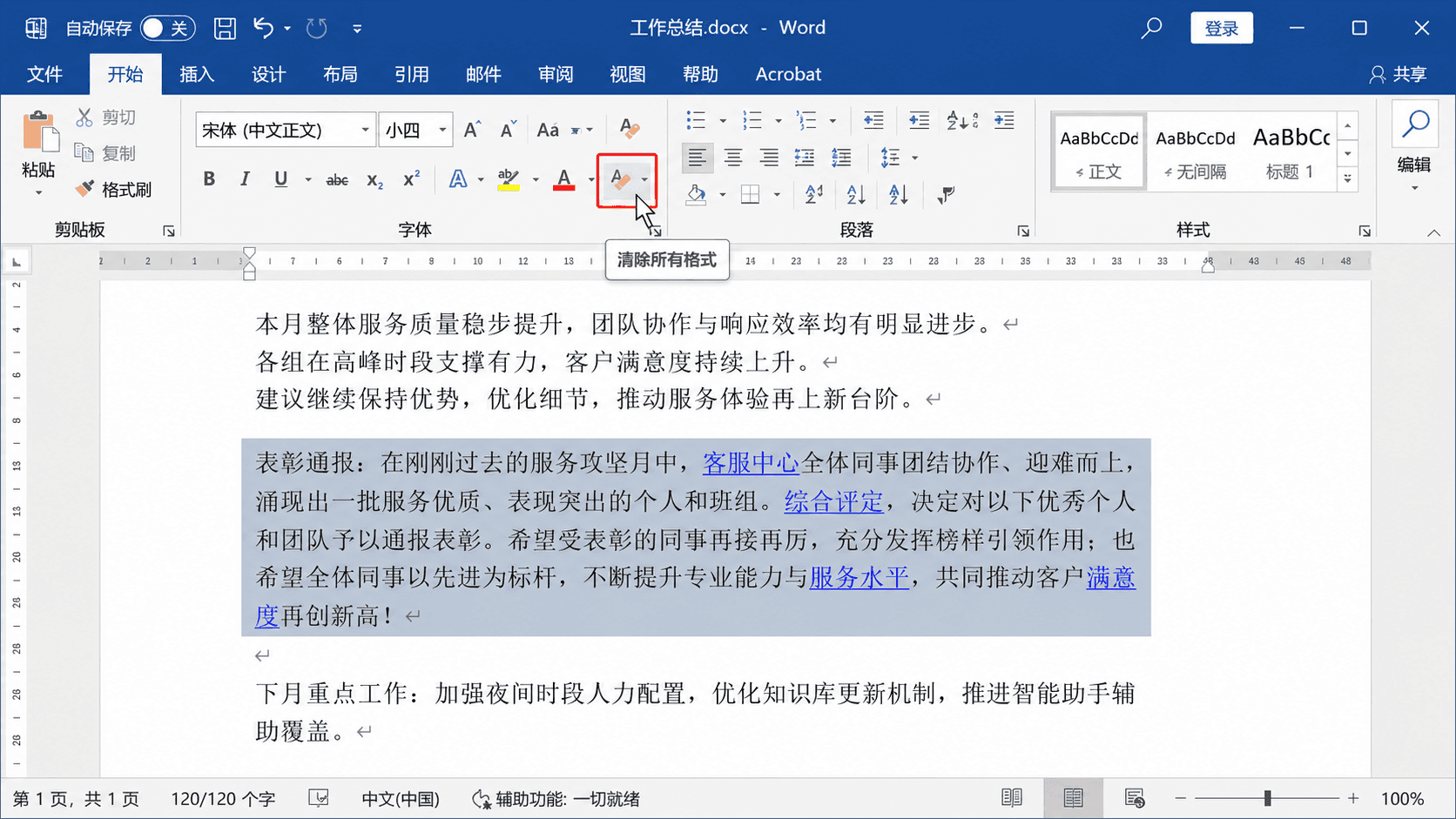Open the 客服中心 hyperlink
The height and width of the screenshot is (819, 1456).
pyautogui.click(x=751, y=463)
